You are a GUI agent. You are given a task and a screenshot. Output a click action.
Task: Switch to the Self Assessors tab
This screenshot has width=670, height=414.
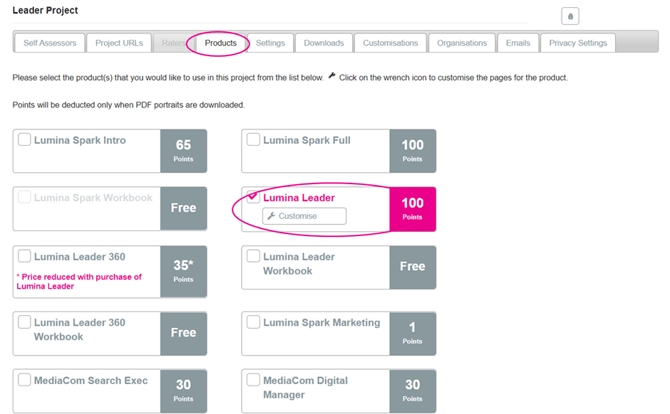(x=48, y=43)
